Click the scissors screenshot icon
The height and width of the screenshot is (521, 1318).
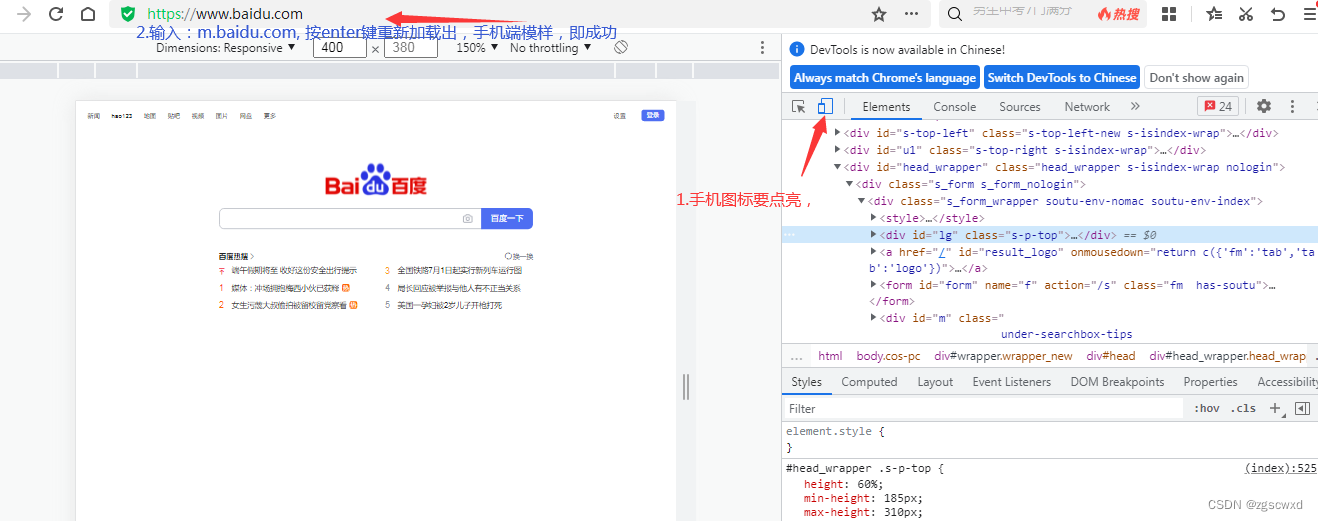tap(1245, 14)
